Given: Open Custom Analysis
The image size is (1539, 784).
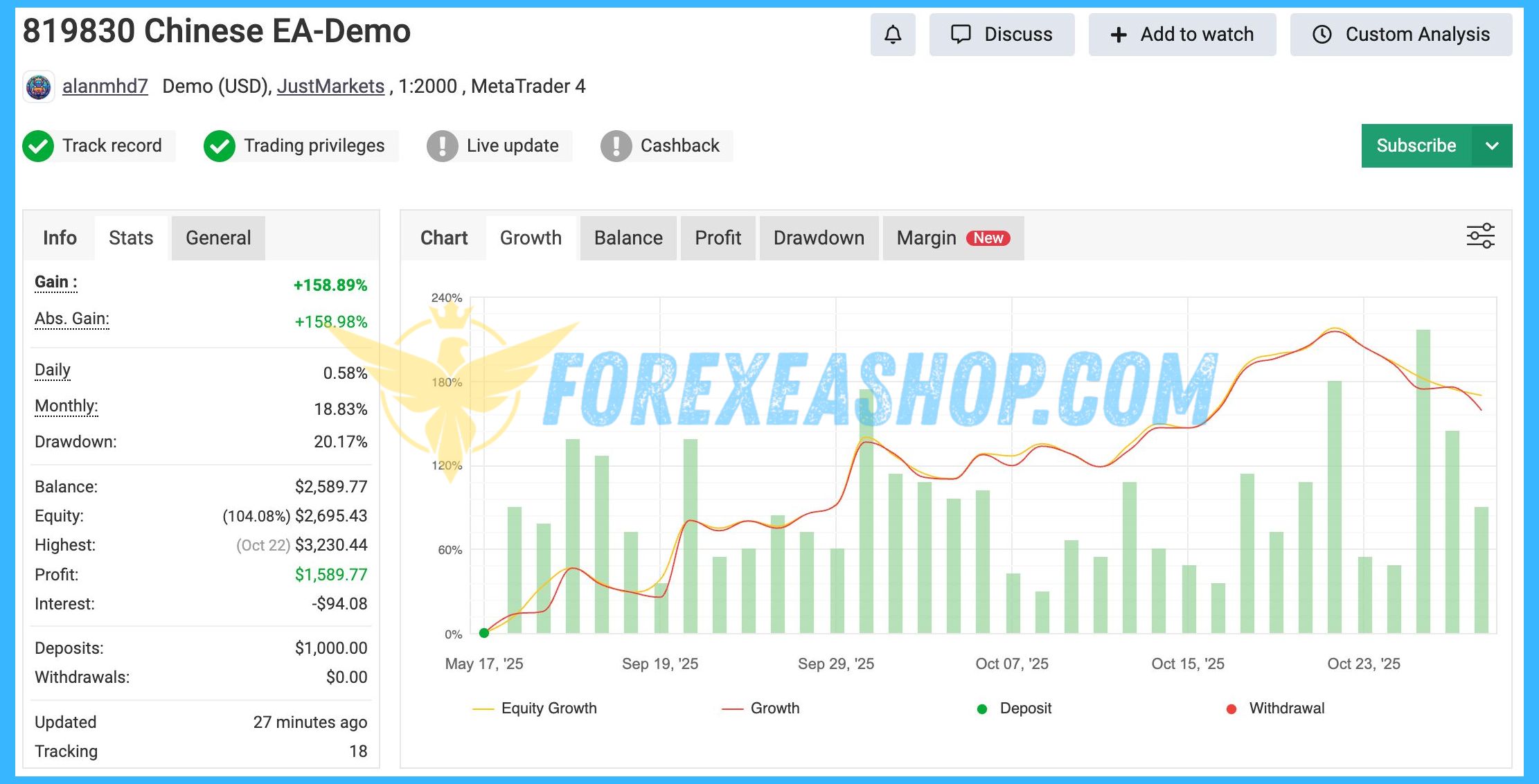Looking at the screenshot, I should pyautogui.click(x=1401, y=34).
